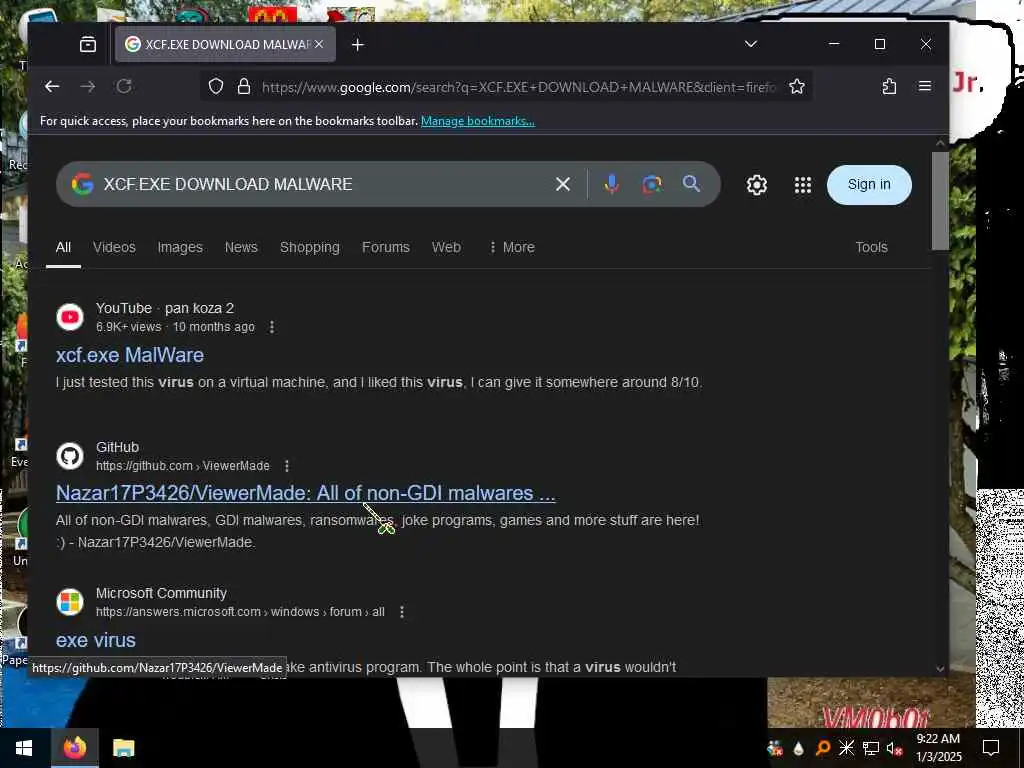The width and height of the screenshot is (1024, 768).
Task: Switch to Shopping results tab
Action: [x=310, y=248]
